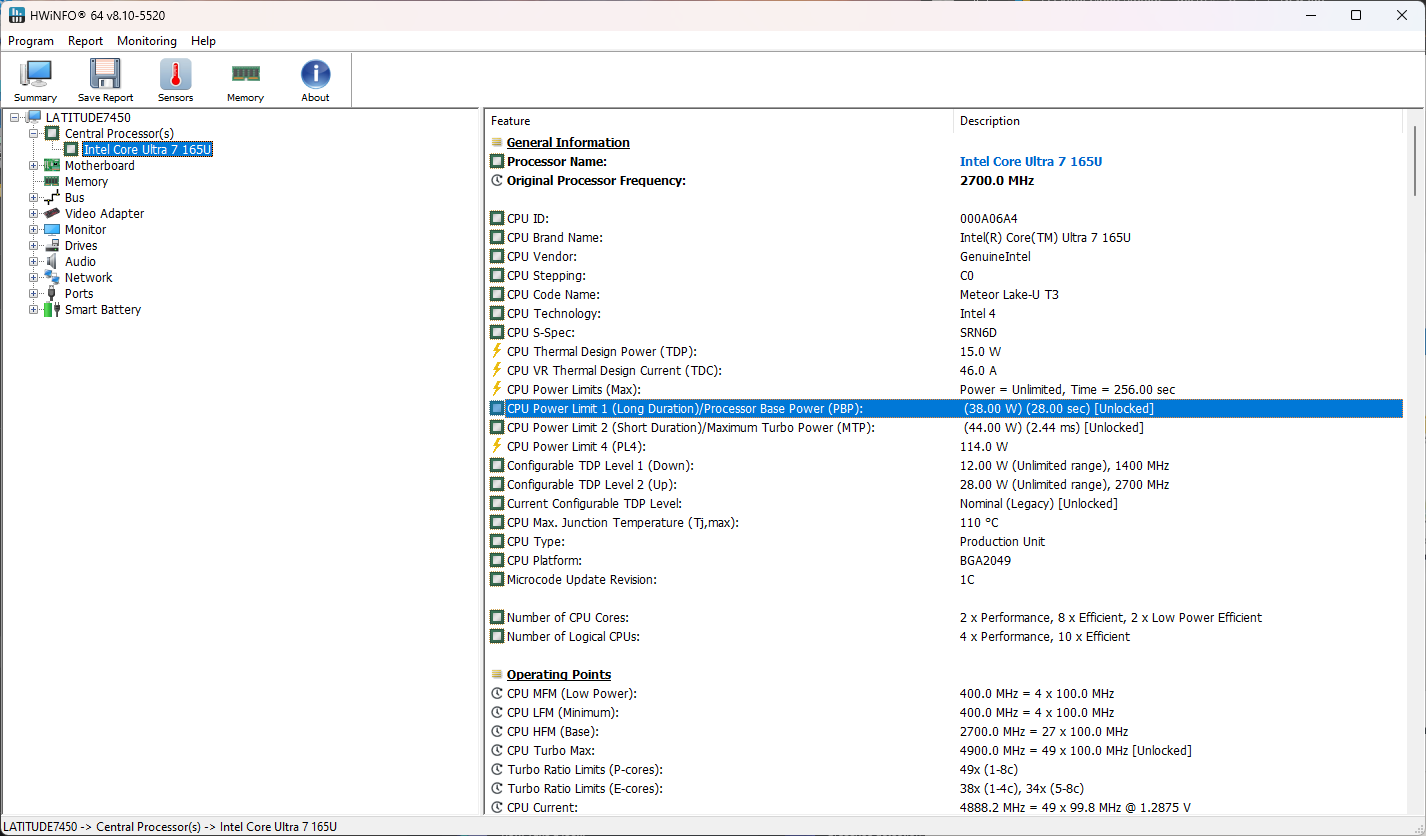Image resolution: width=1426 pixels, height=836 pixels.
Task: Expand the Drives tree node
Action: point(34,246)
